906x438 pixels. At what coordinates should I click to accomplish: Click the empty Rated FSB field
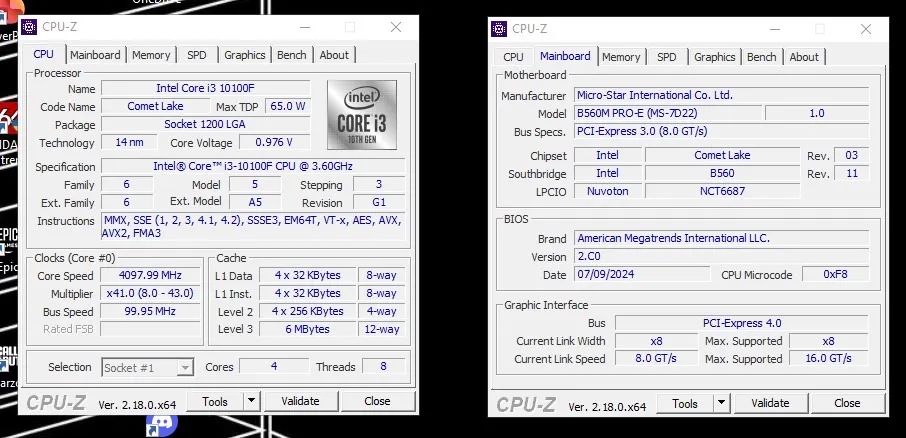150,329
